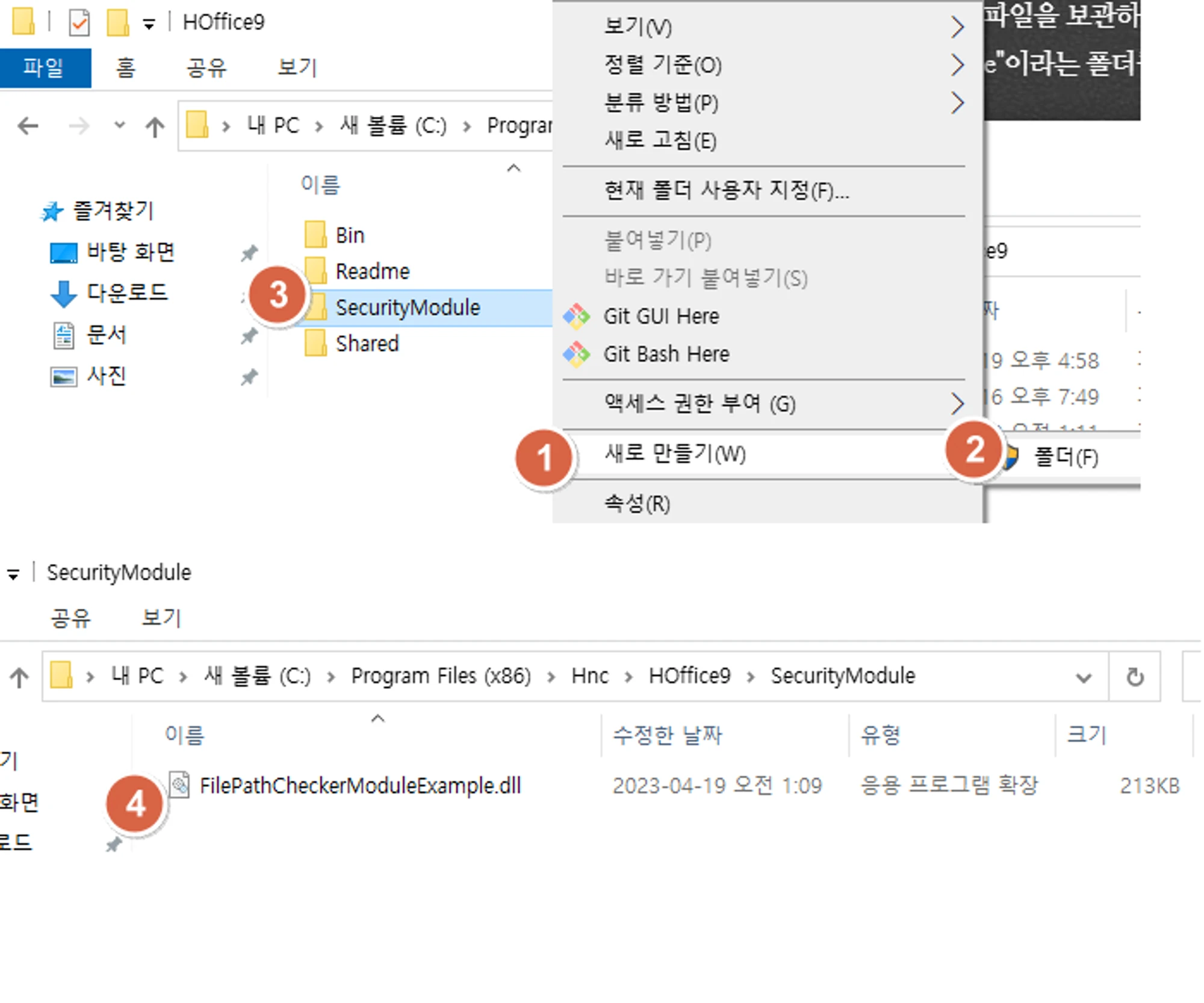Open the 정렬 기준(O) submenu
This screenshot has height=1003, width=1204.
click(768, 64)
